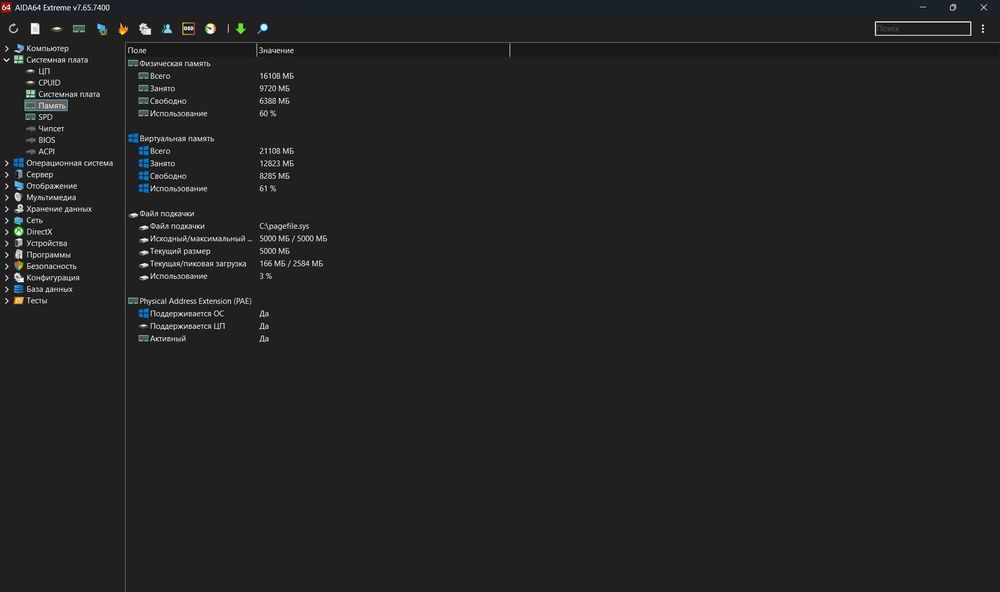
Task: Select Конфигурация in the tree
Action: click(53, 278)
